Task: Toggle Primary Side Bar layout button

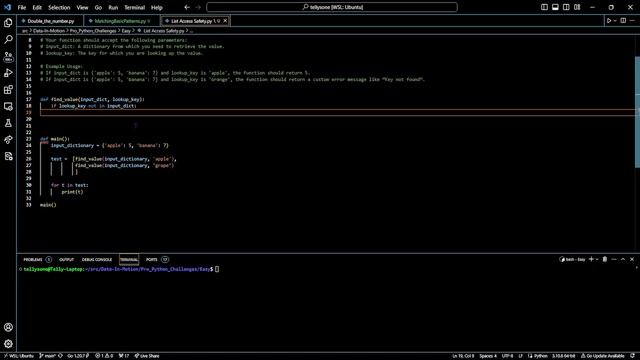Action: coord(544,7)
